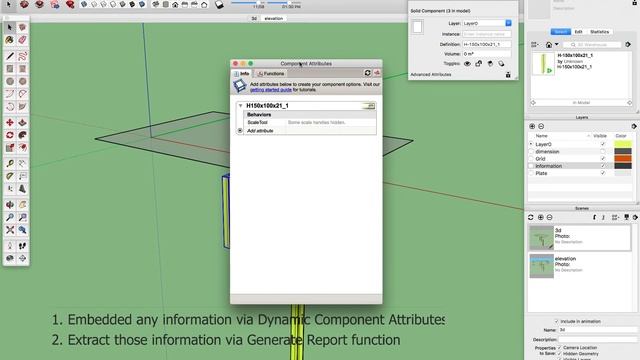Select the Move tool

point(10,122)
